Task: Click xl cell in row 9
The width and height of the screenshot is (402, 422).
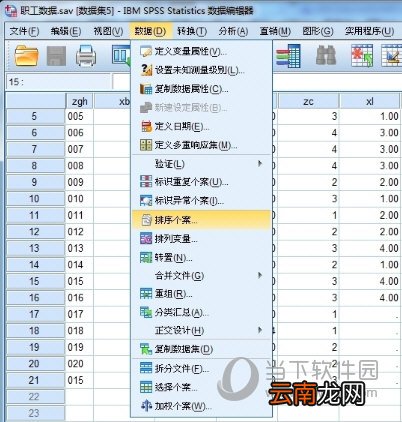Action: coord(369,182)
